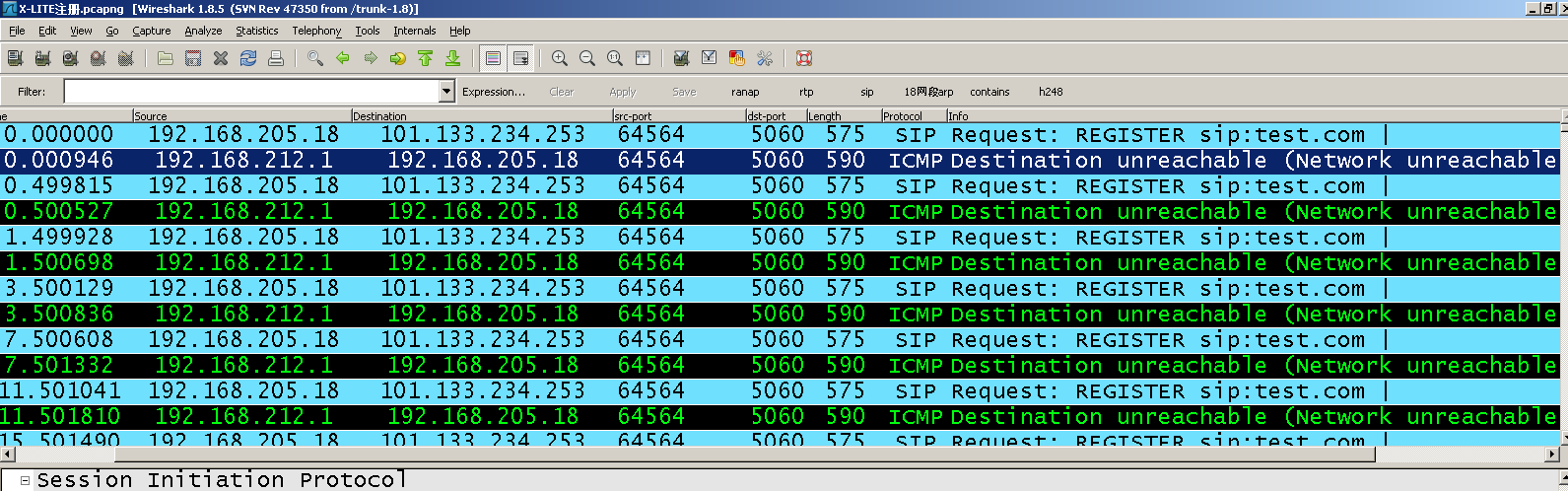
Task: Sort by the Source column header
Action: tap(241, 115)
